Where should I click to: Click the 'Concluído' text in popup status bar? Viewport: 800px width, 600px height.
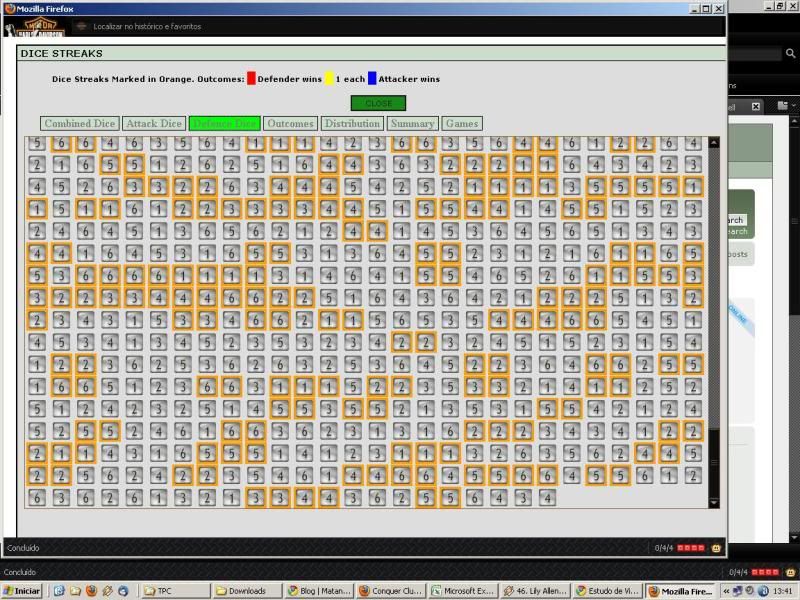(23, 548)
